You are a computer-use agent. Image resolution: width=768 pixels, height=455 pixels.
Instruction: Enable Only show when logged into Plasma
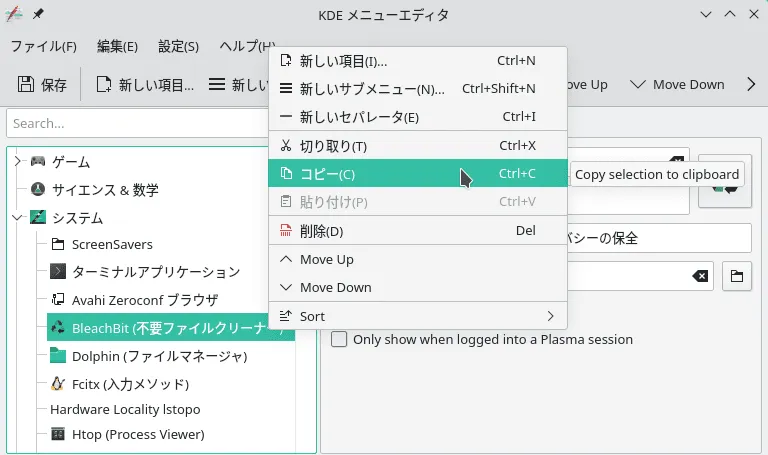point(340,339)
